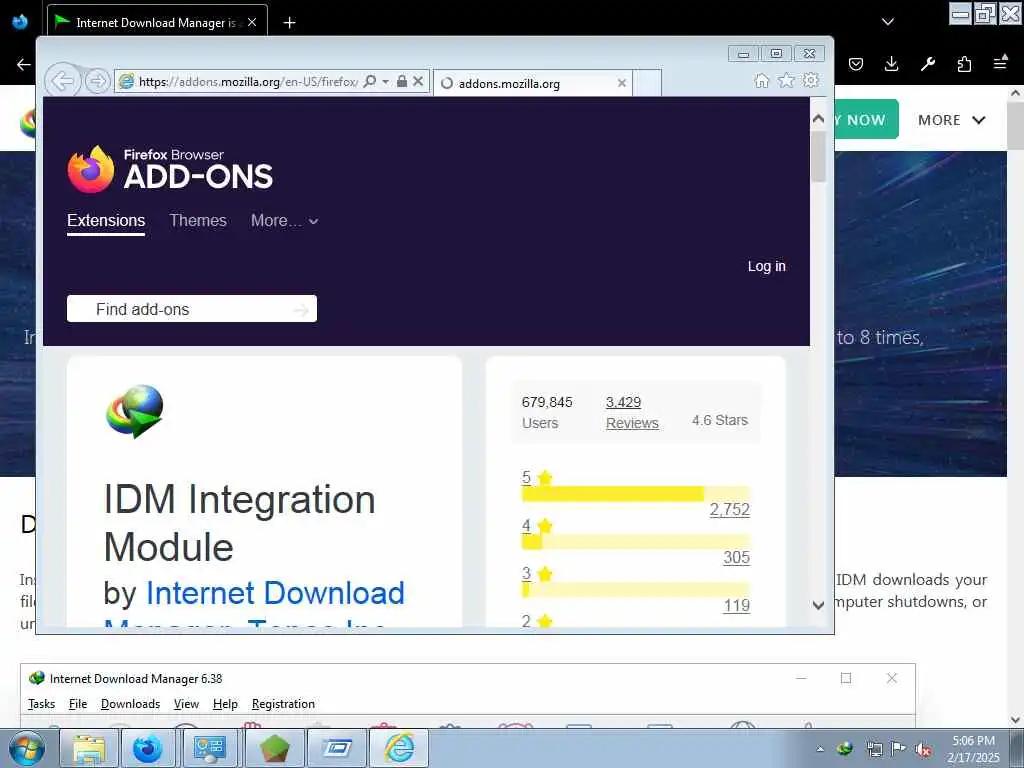Click the 5 star rating bar
Screen dimensions: 1024x768
635,494
